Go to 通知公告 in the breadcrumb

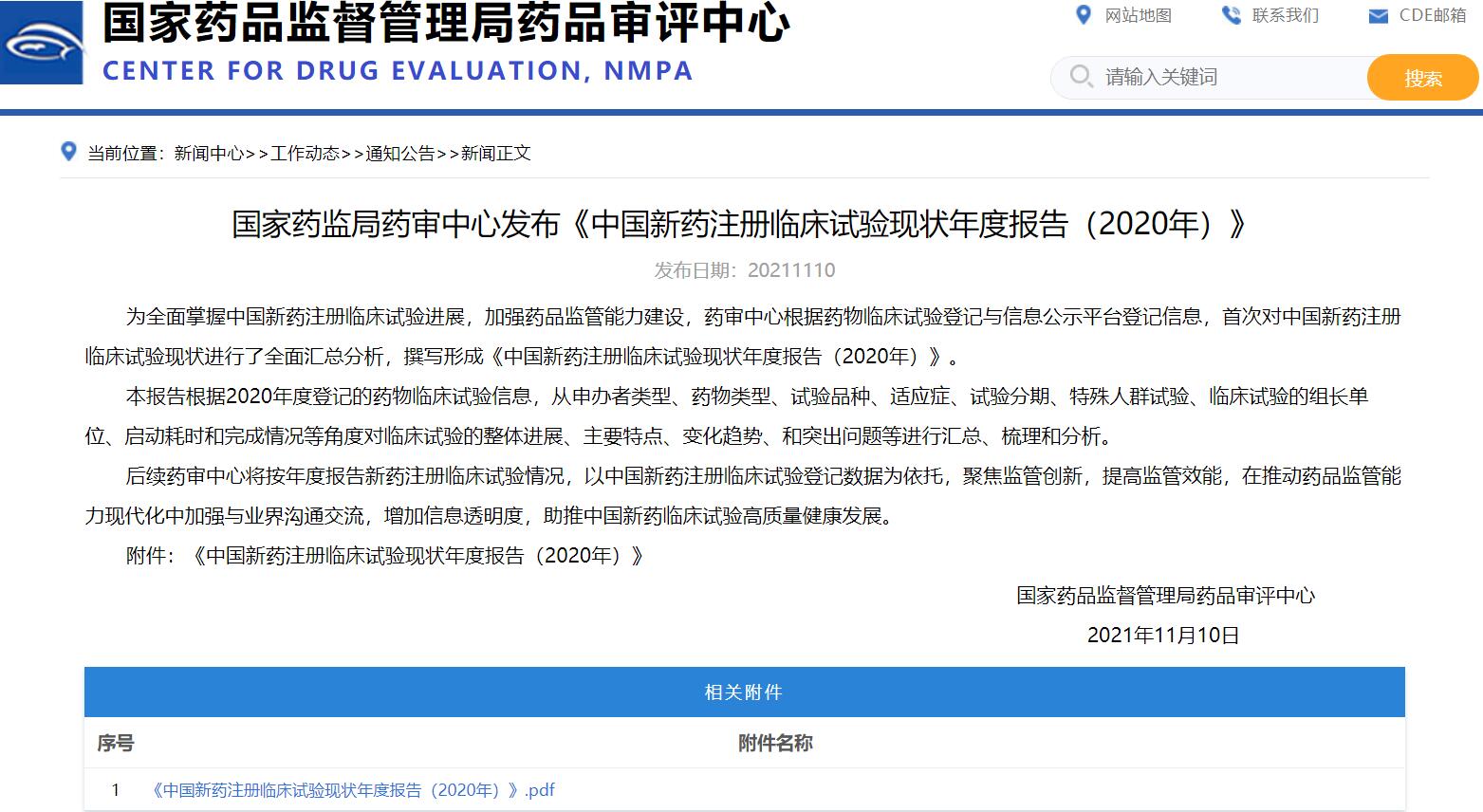point(400,154)
